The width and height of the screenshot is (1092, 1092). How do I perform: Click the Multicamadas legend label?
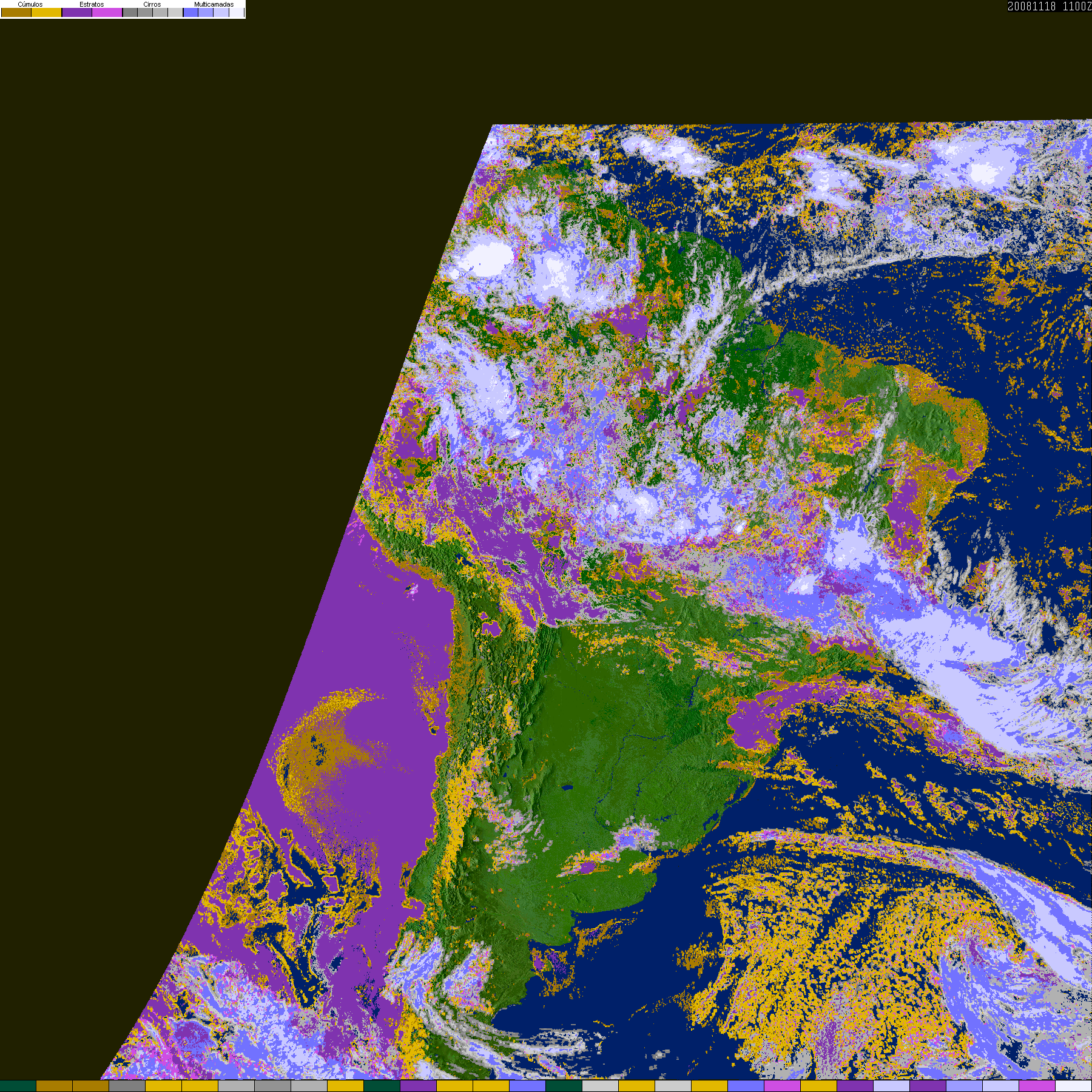point(214,4)
